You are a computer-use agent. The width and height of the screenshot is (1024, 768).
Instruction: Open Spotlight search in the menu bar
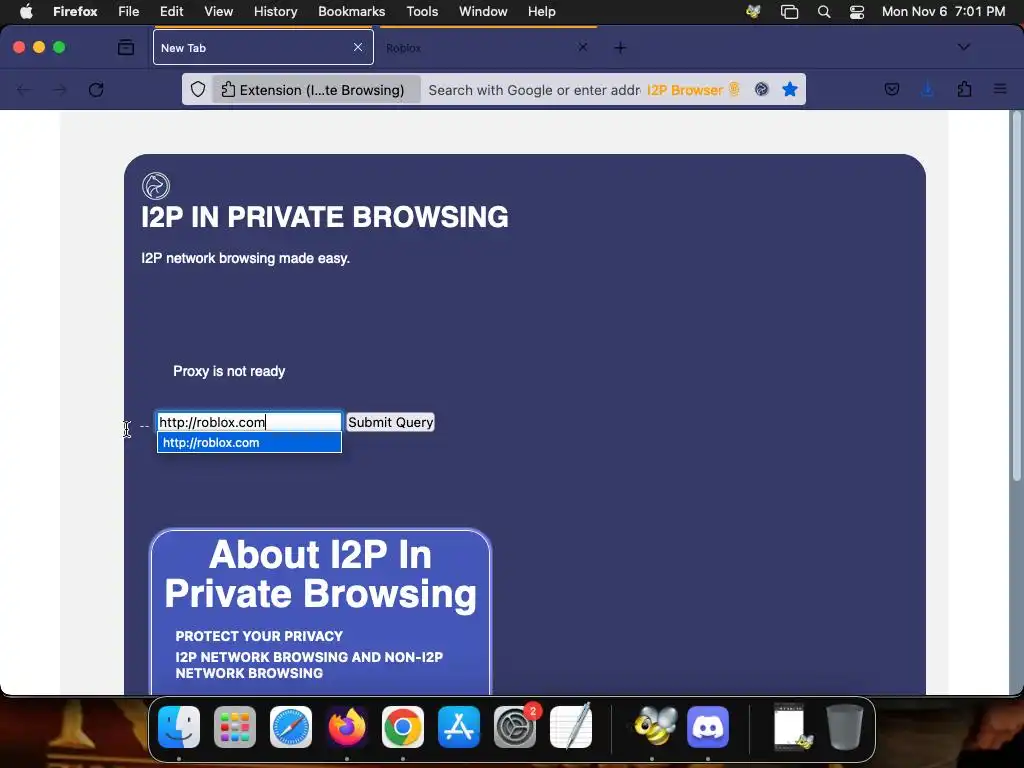[824, 12]
